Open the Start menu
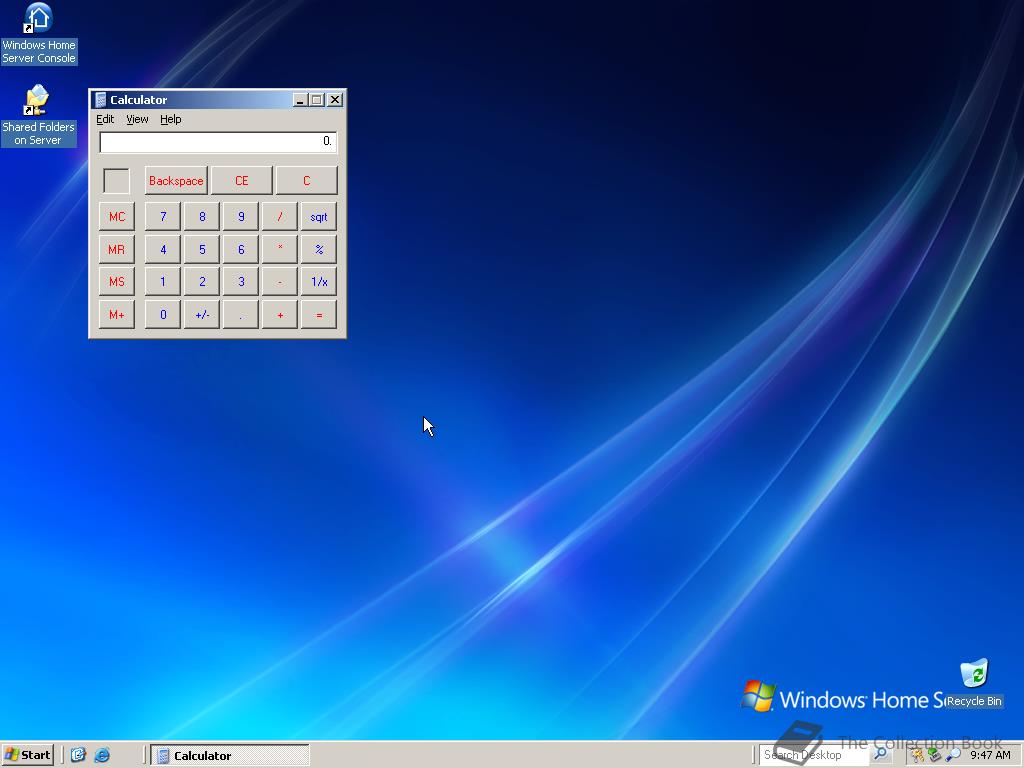Screen dimensions: 1024x768 coord(27,755)
